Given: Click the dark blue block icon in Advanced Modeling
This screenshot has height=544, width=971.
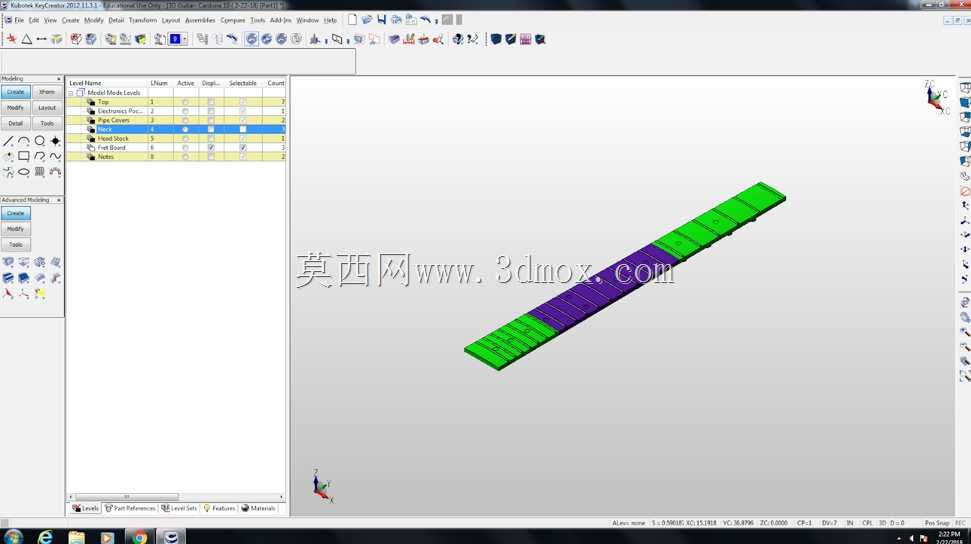Looking at the screenshot, I should click(24, 278).
